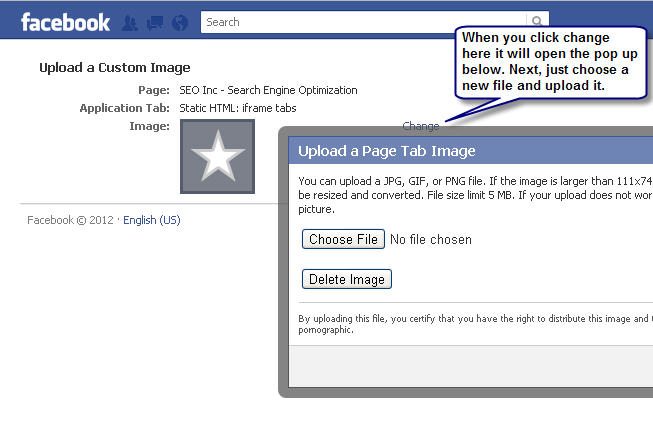Click the 'Image:' label
The width and height of the screenshot is (653, 435).
[150, 126]
